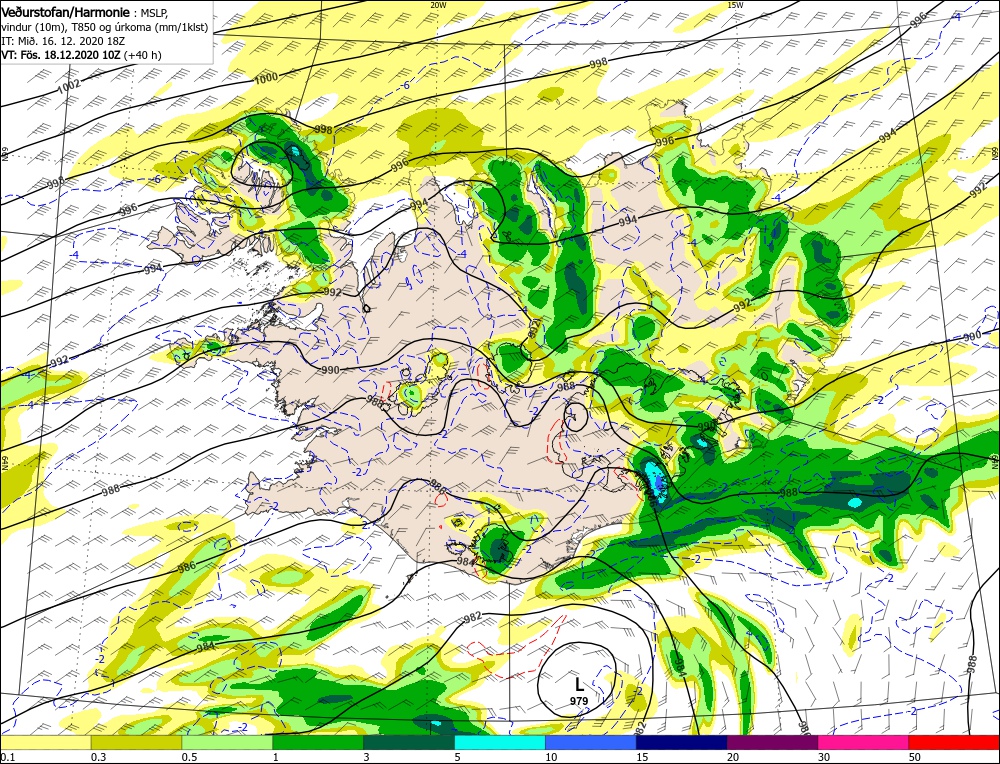Click the olive 0.3–0.5 legend swatch
Image resolution: width=1000 pixels, height=764 pixels.
pyautogui.click(x=136, y=742)
